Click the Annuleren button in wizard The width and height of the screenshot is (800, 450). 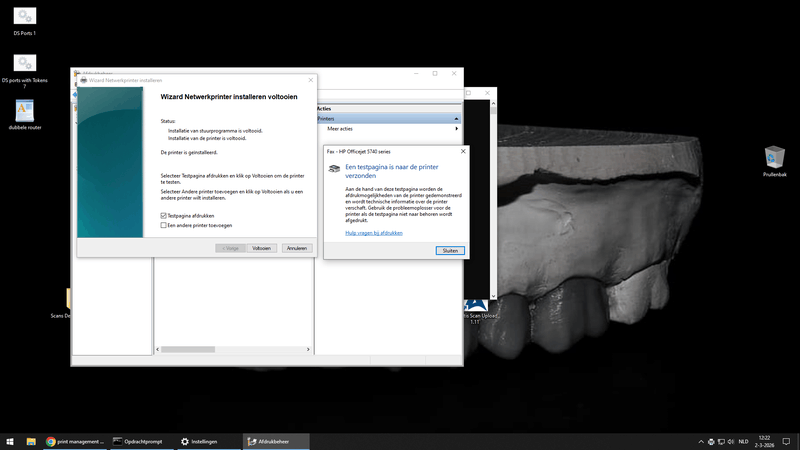coord(297,248)
